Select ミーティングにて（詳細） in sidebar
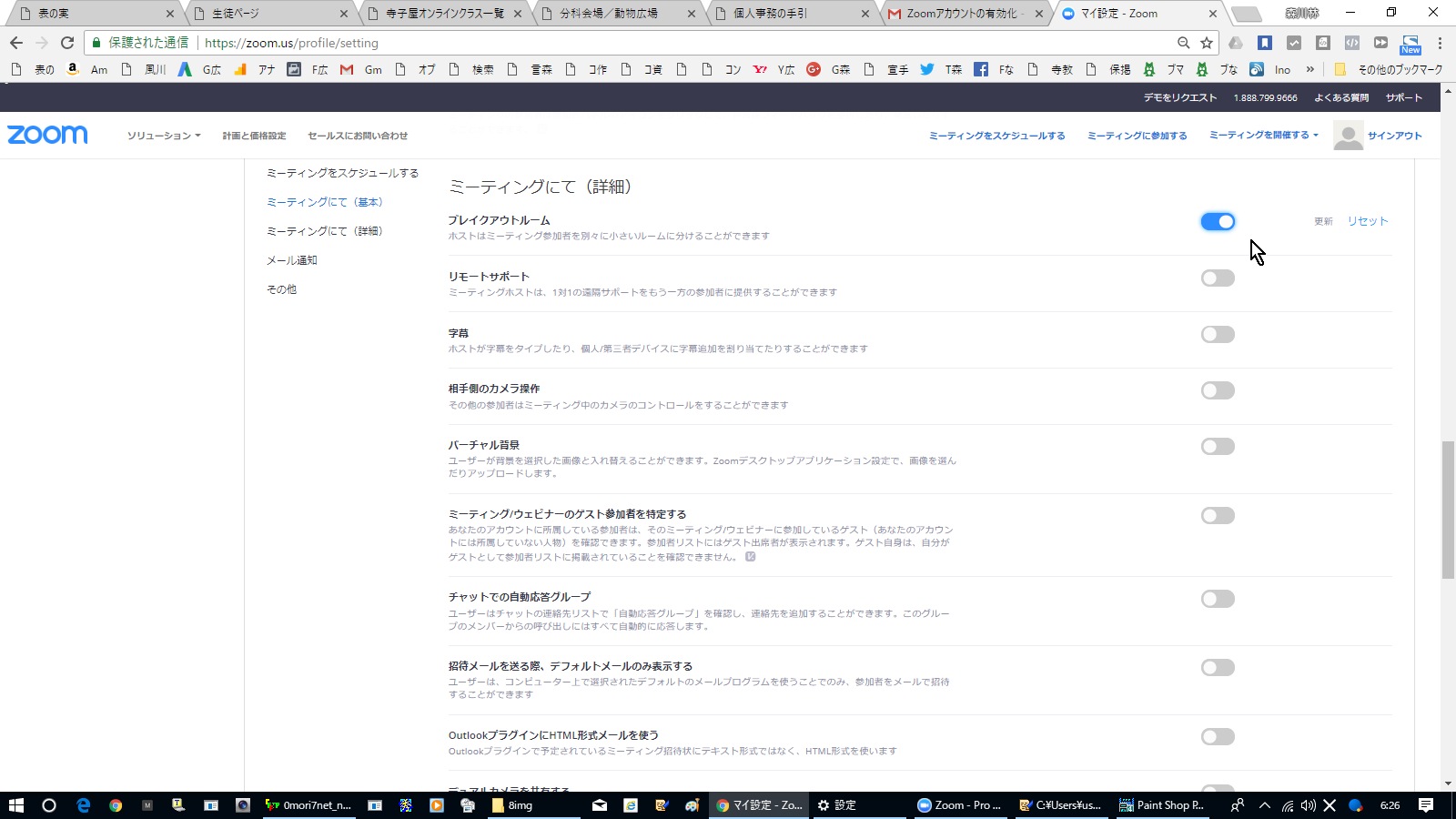 click(x=325, y=231)
